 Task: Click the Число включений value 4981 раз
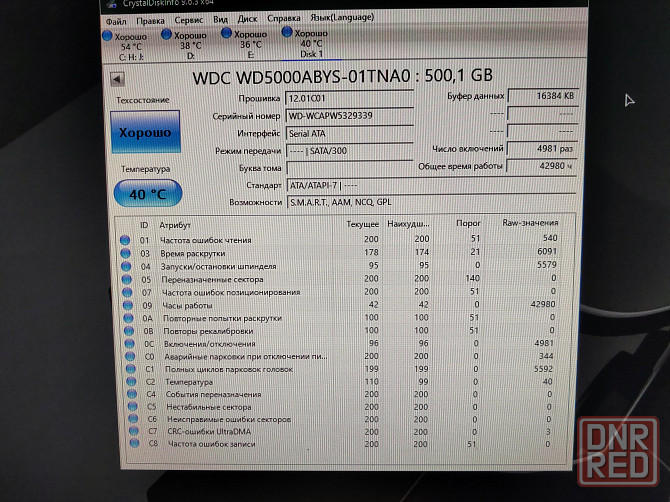click(542, 148)
